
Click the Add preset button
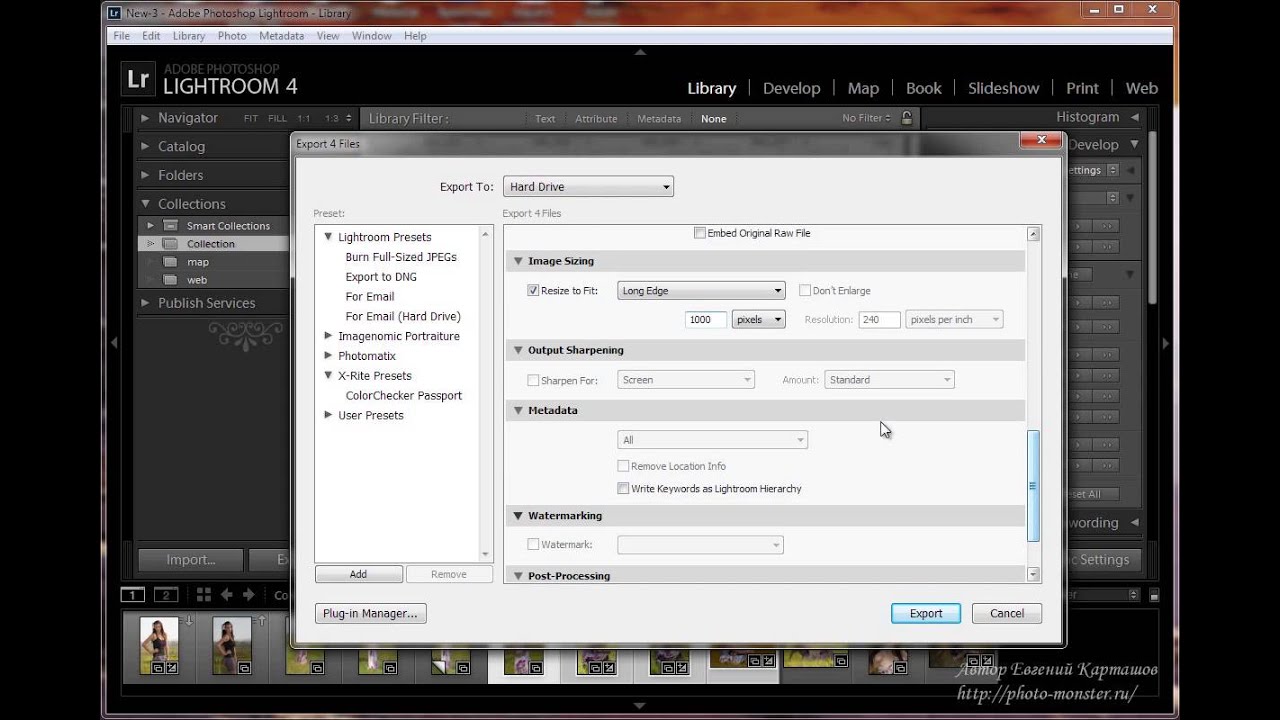click(x=358, y=574)
